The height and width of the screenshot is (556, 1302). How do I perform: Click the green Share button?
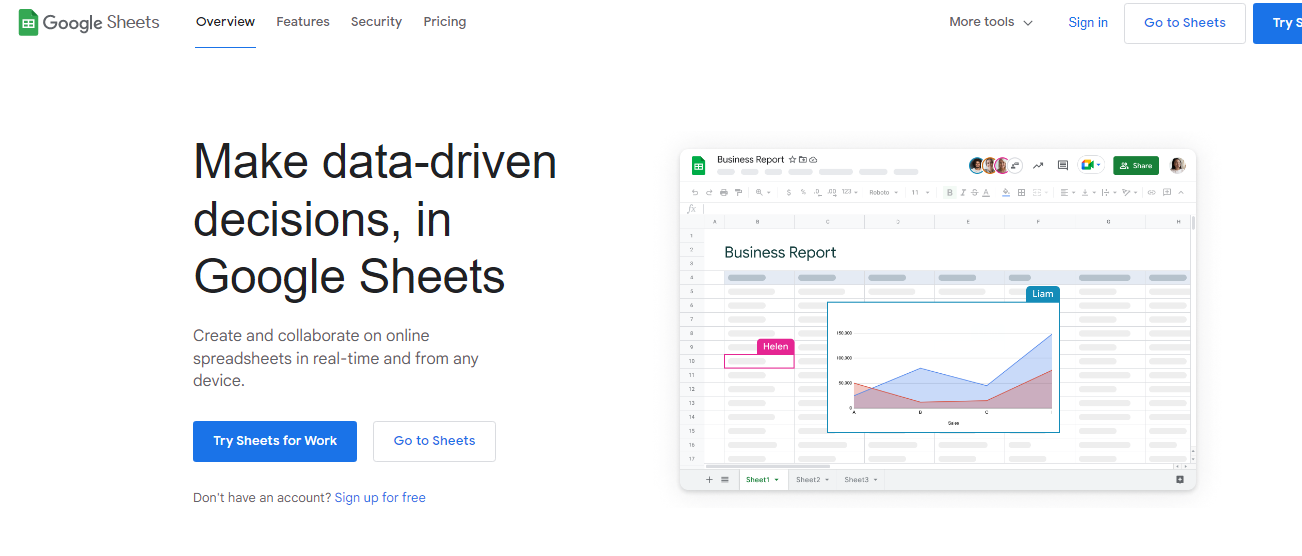coord(1136,165)
